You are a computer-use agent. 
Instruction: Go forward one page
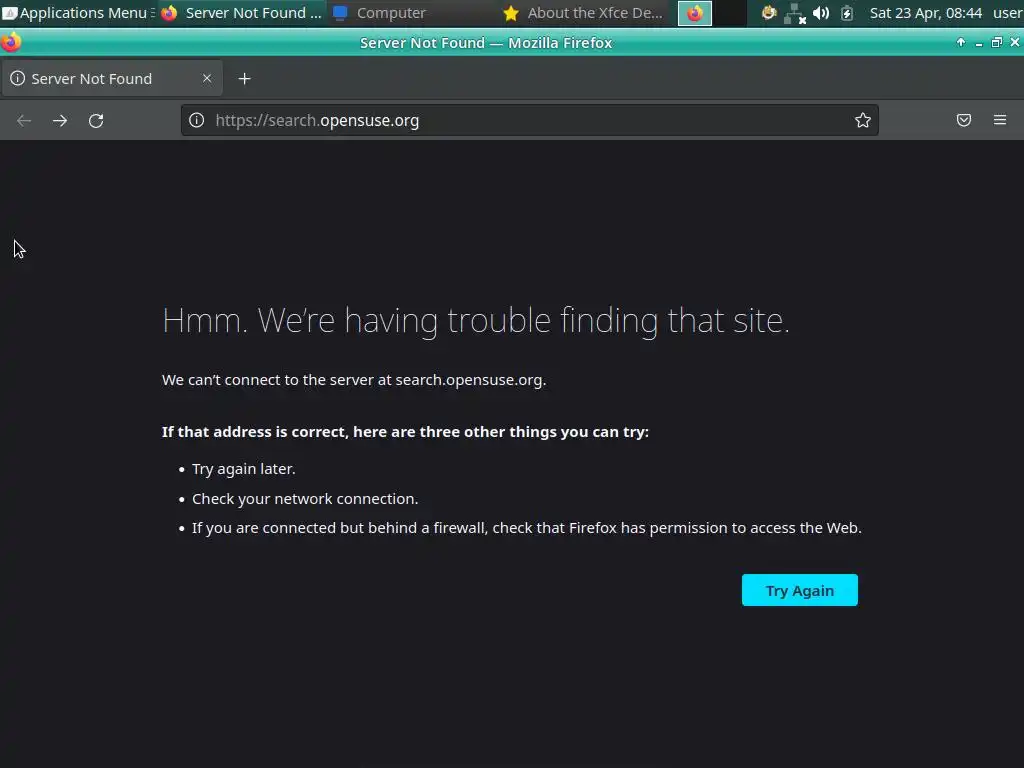[60, 120]
